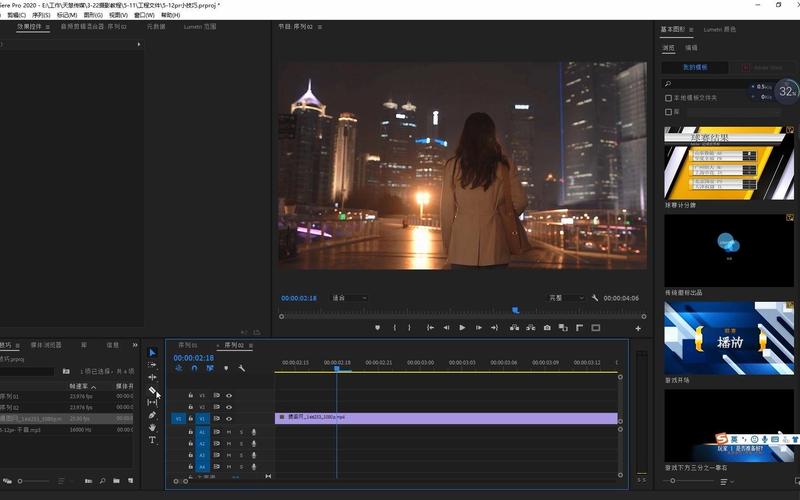Open the Program monitor zoom level dropdown
The image size is (800, 500).
[x=349, y=297]
